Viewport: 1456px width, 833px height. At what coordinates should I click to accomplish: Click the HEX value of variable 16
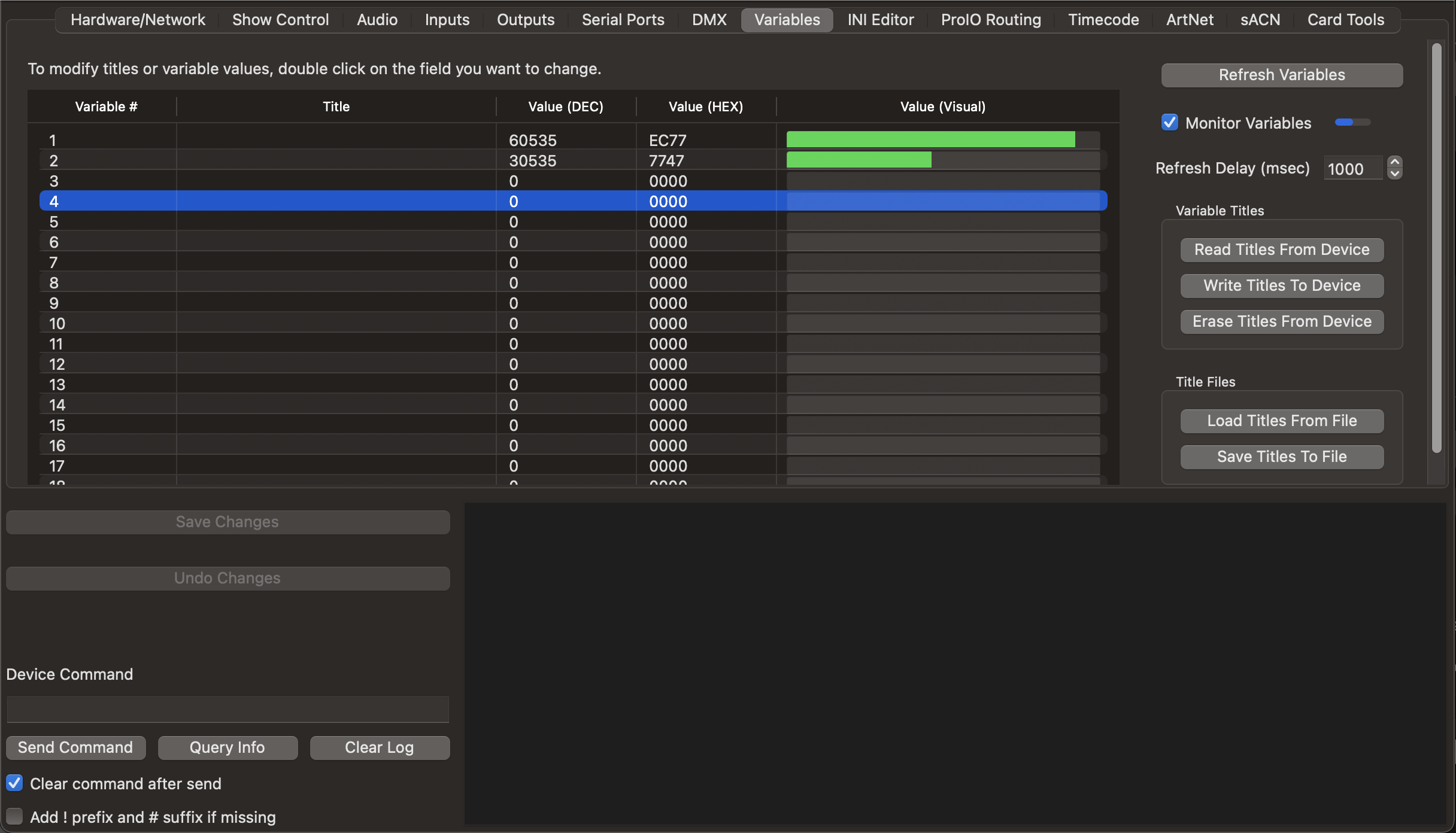pyautogui.click(x=668, y=445)
